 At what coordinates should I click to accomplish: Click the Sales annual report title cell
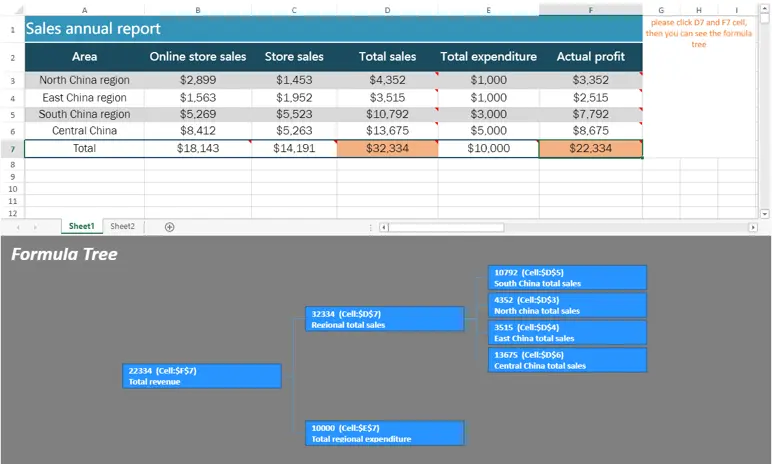(333, 29)
